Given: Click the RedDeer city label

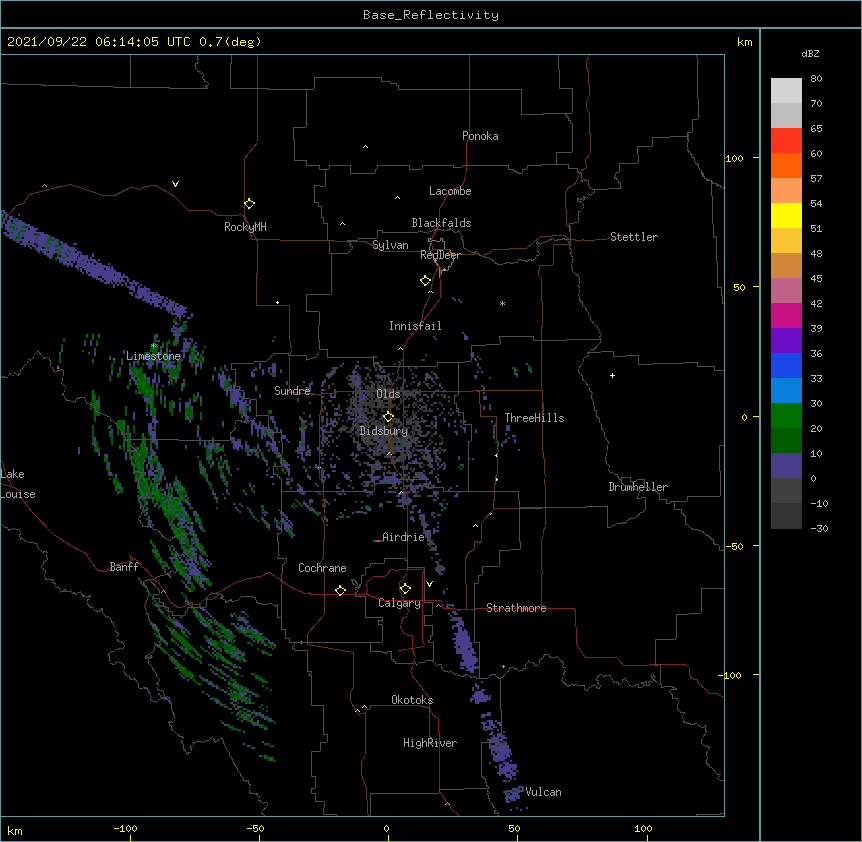Looking at the screenshot, I should click(x=440, y=255).
